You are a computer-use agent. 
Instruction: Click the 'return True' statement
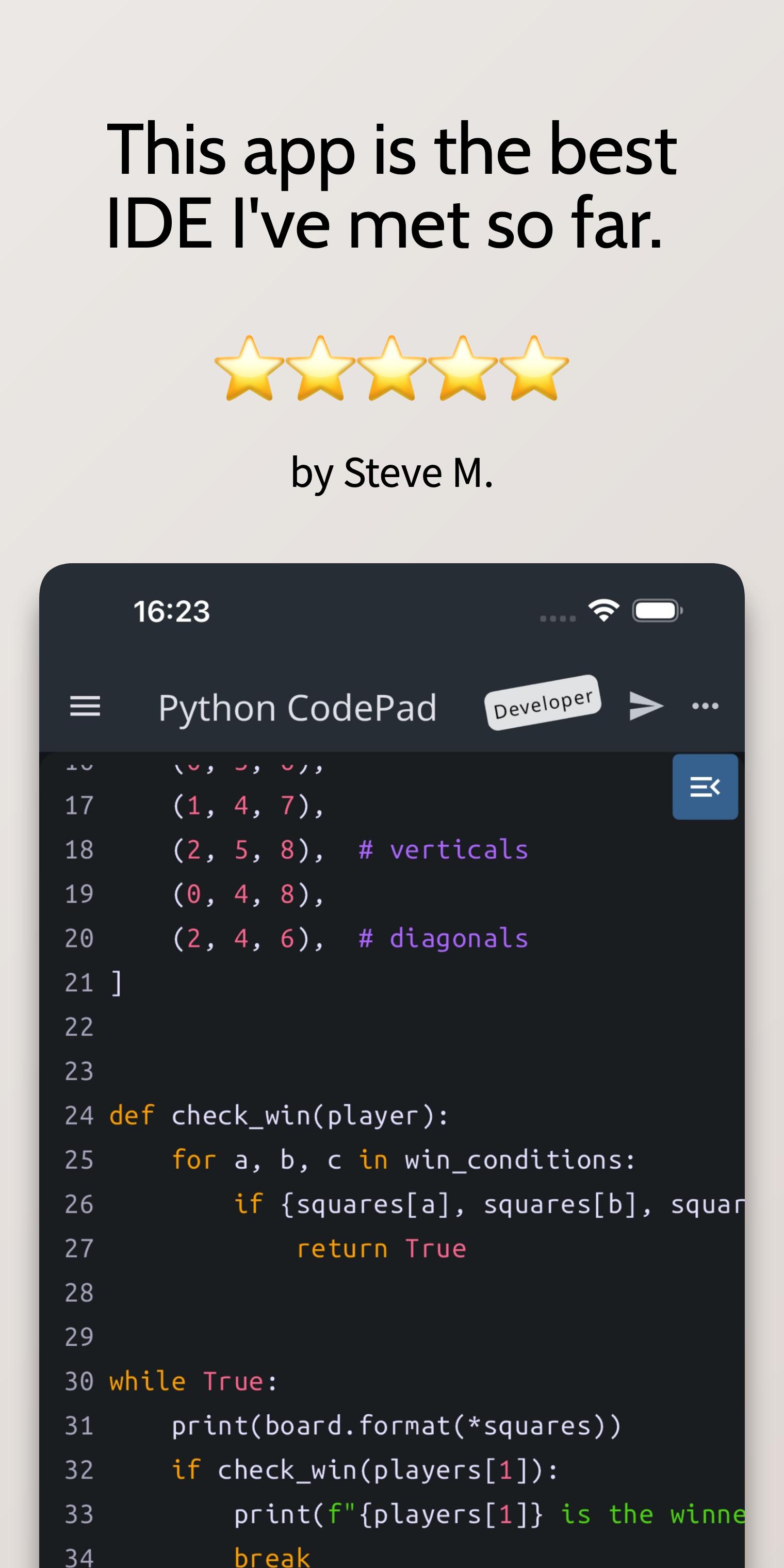(x=381, y=1249)
